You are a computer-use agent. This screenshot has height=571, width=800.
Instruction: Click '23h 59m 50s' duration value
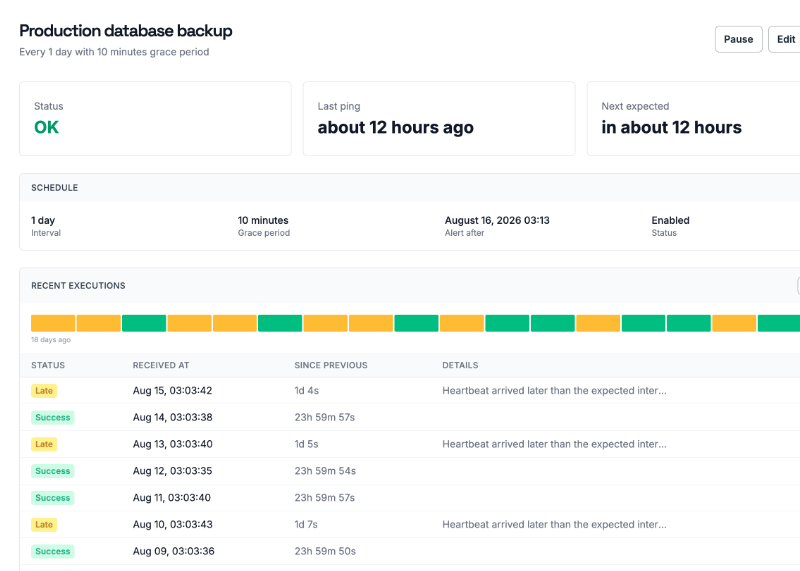(325, 552)
